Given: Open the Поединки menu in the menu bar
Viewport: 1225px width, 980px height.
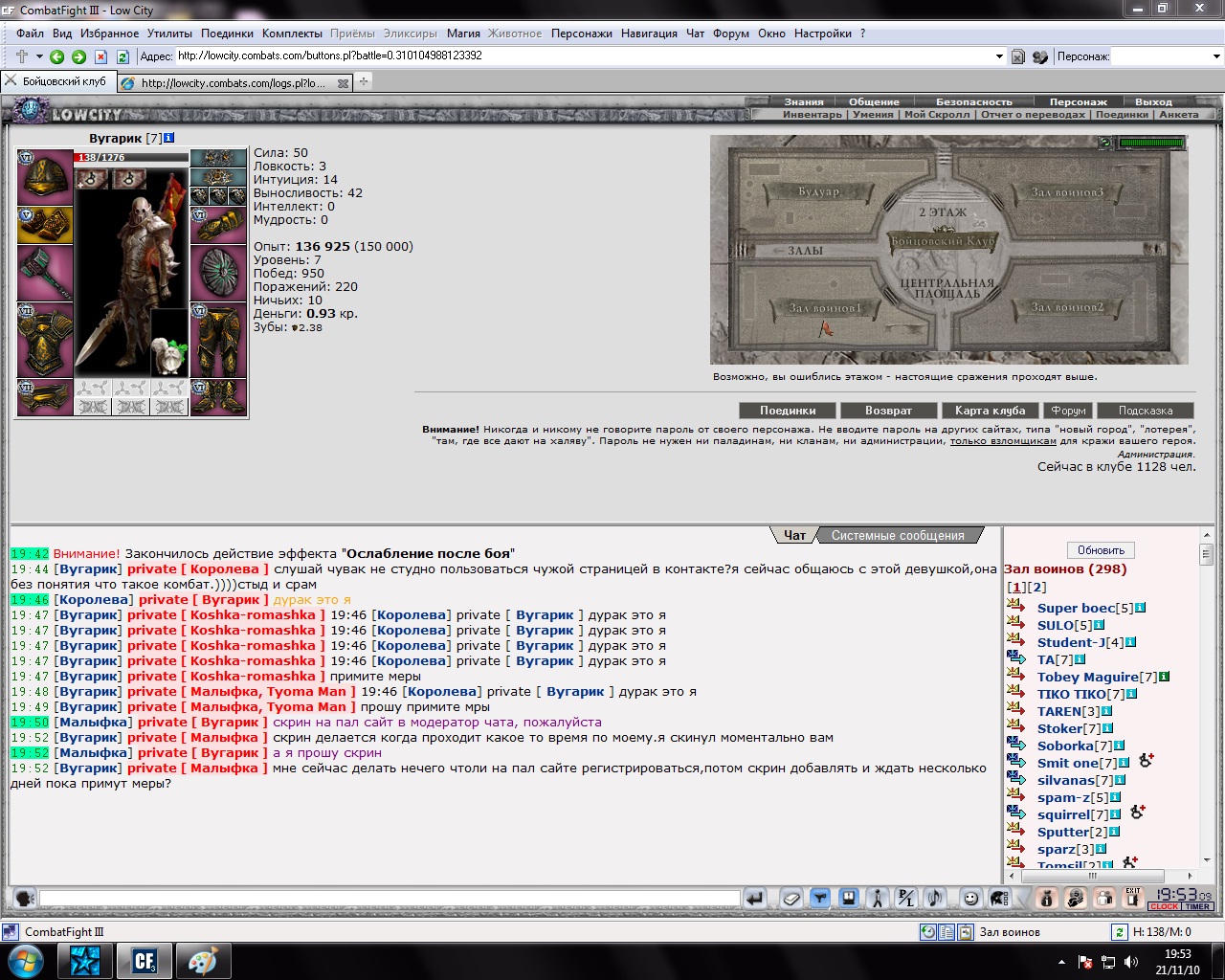Looking at the screenshot, I should pos(227,33).
